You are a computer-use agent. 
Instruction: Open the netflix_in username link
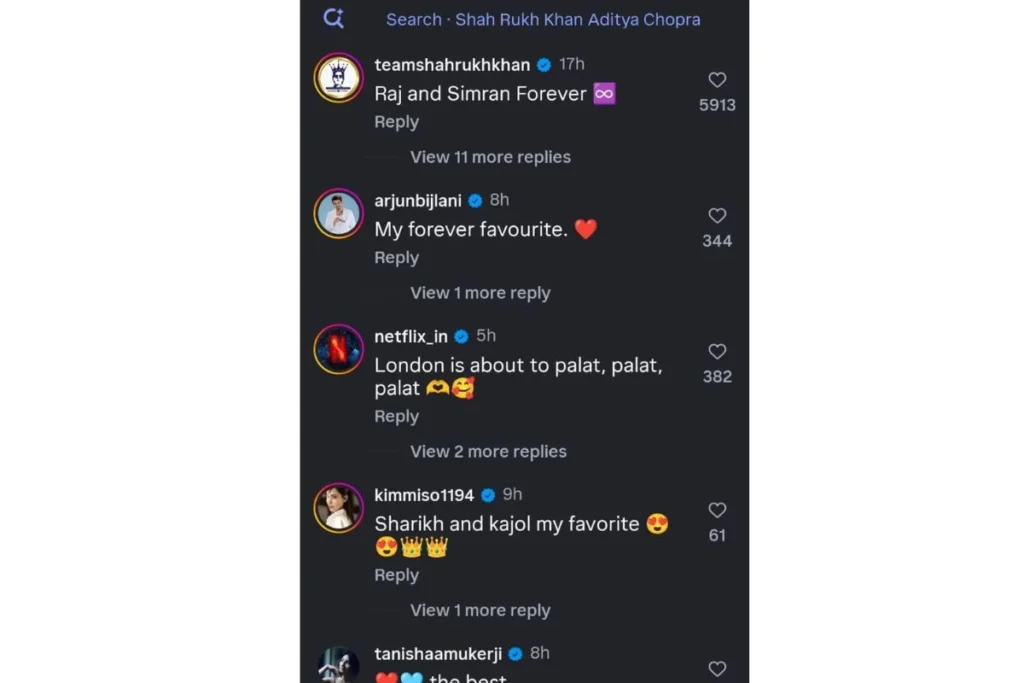click(410, 336)
